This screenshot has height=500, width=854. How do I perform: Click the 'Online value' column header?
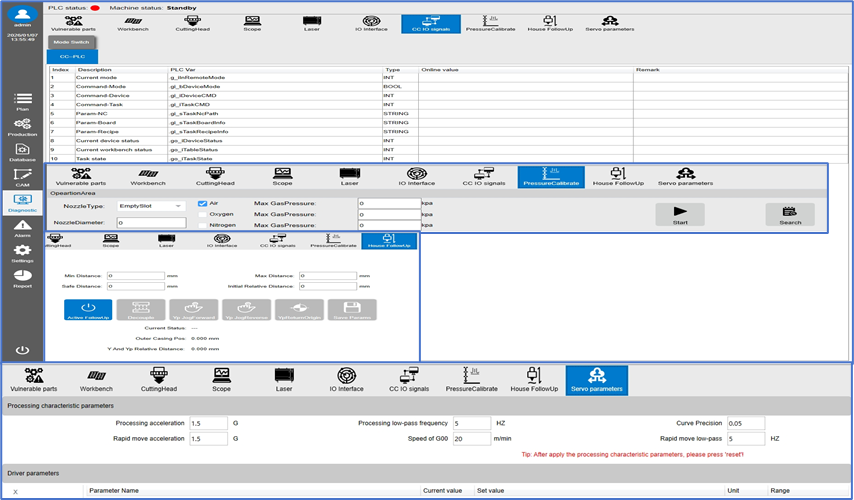(x=526, y=70)
